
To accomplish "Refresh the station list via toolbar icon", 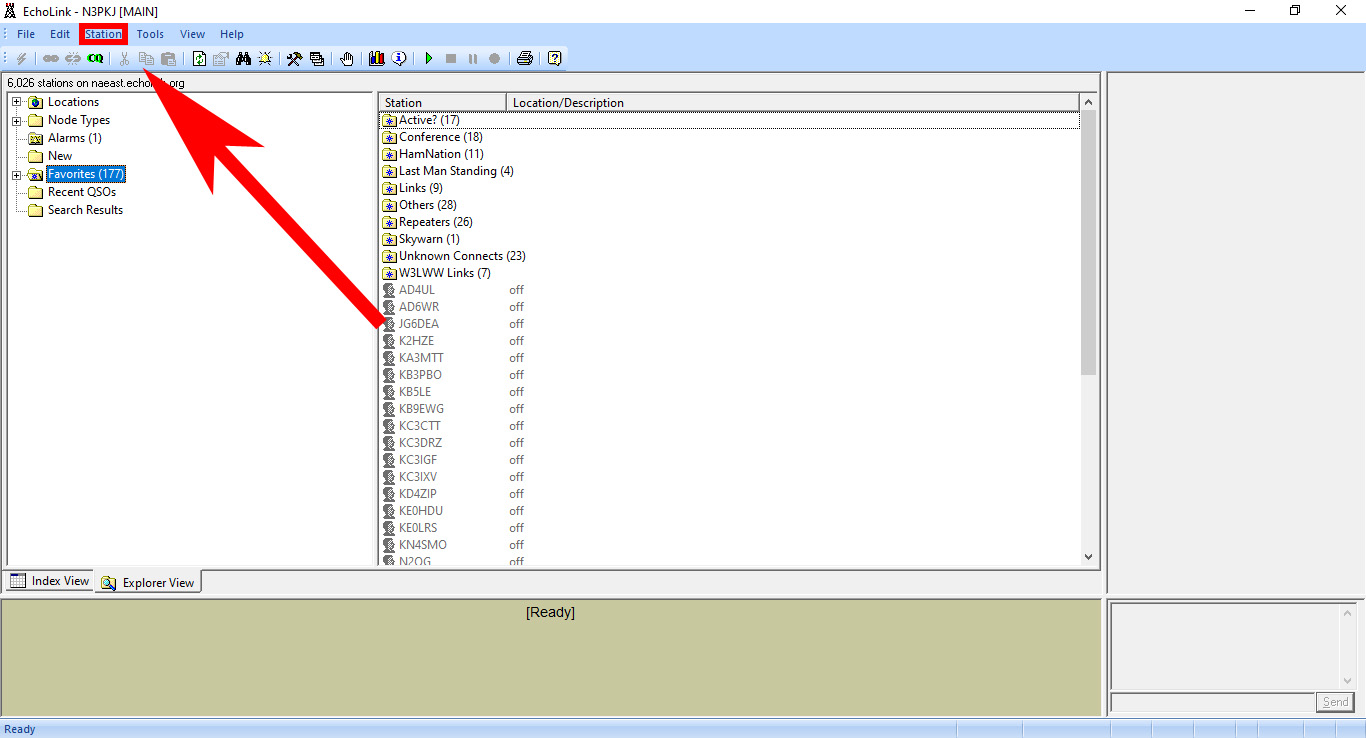I will pos(199,59).
